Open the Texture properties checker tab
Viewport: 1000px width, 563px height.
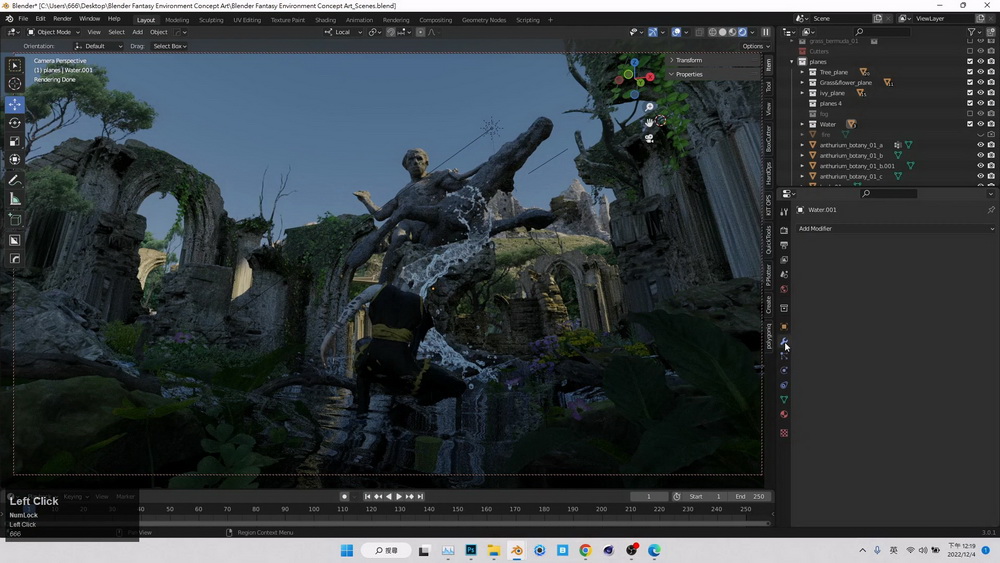pyautogui.click(x=784, y=433)
